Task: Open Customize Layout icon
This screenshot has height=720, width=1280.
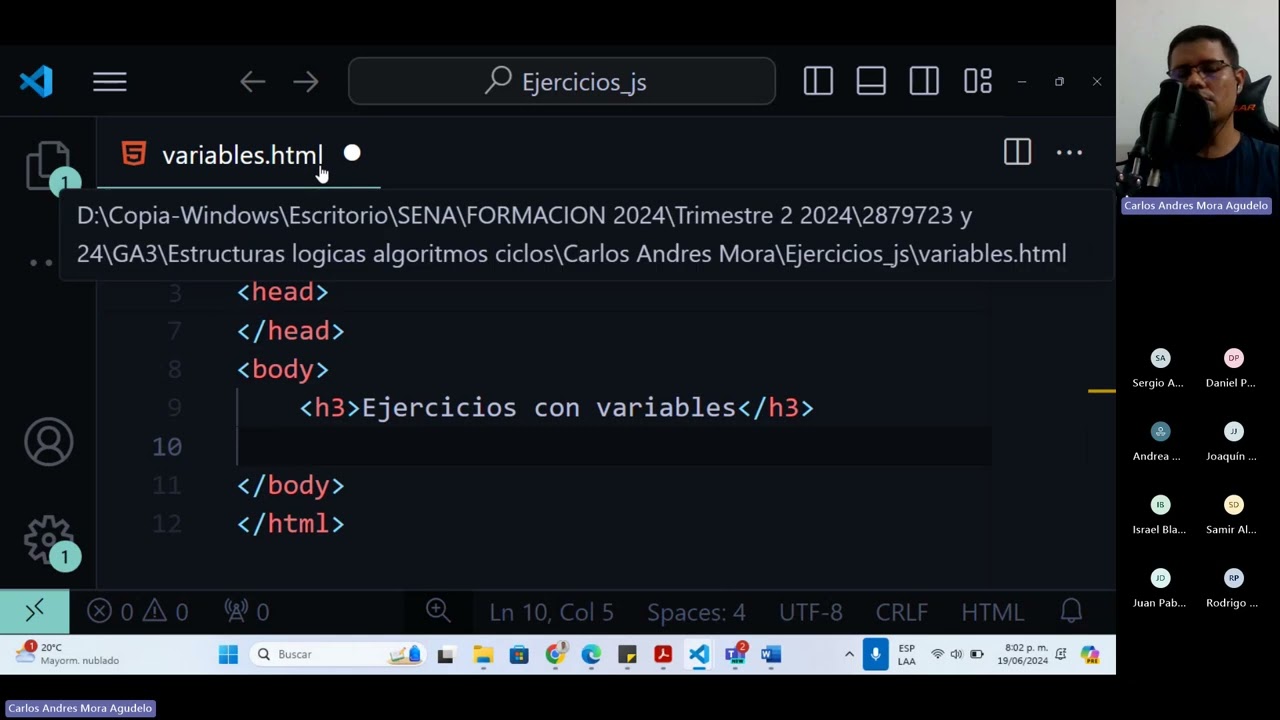Action: tap(977, 82)
